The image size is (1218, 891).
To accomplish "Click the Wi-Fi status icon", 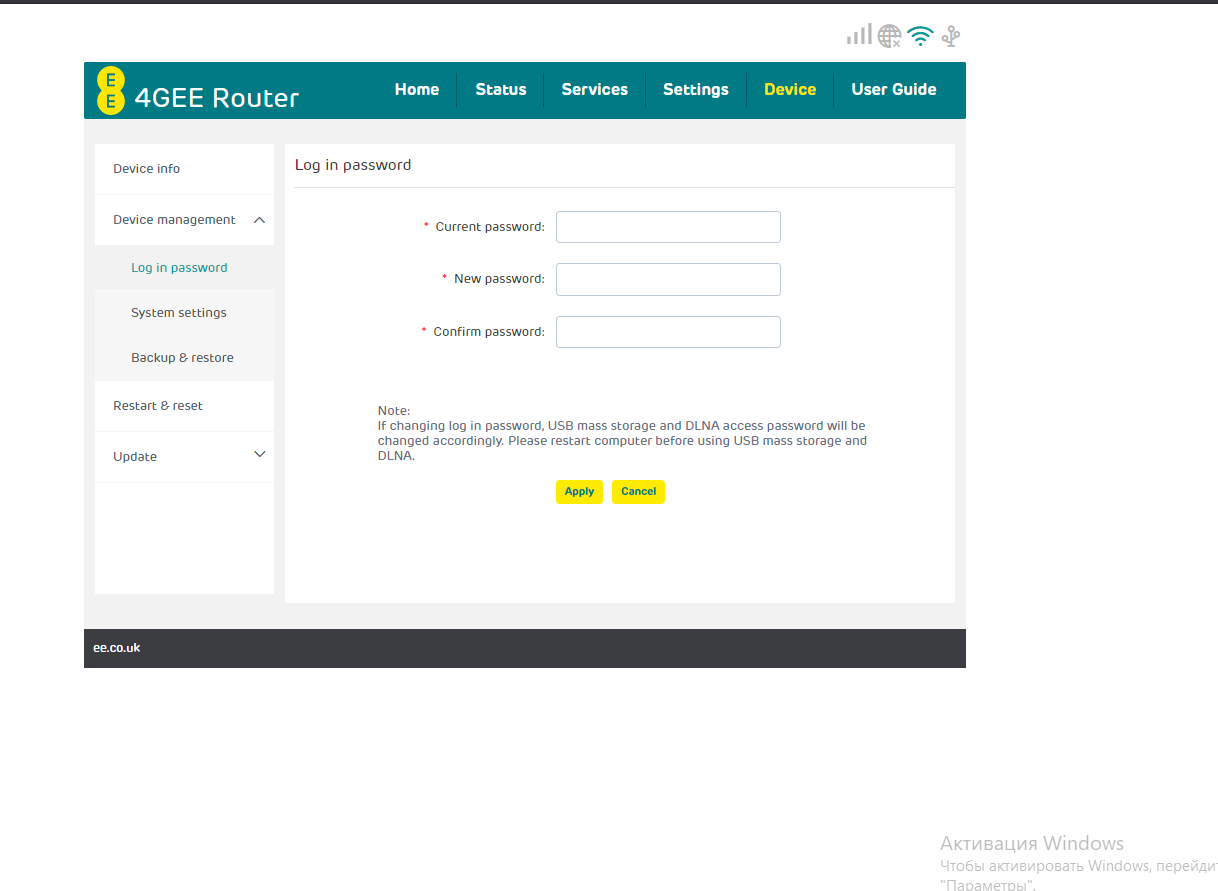I will click(x=920, y=37).
